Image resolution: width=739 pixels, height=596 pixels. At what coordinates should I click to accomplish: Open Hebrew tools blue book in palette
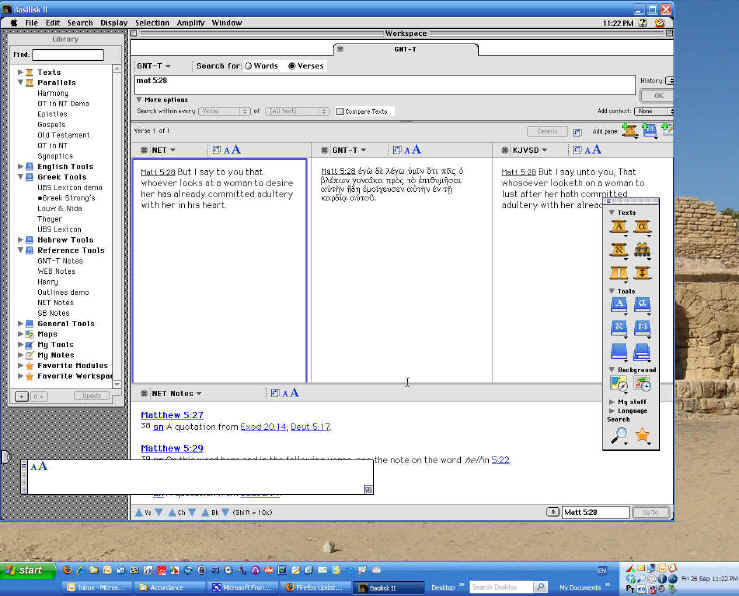[x=618, y=328]
